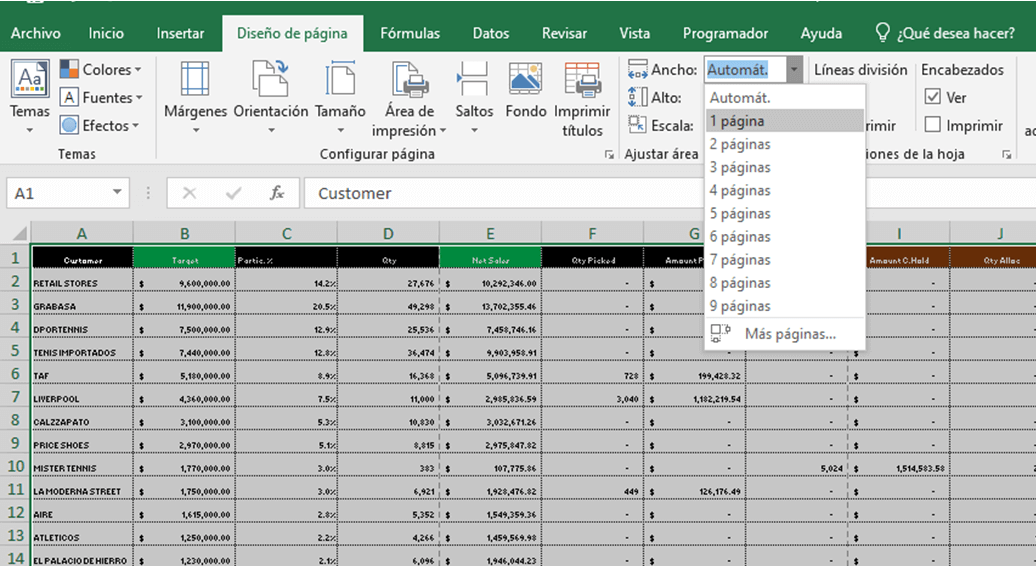This screenshot has height=566, width=1036.
Task: Toggle the Encabezados Ver checkbox
Action: [x=932, y=97]
